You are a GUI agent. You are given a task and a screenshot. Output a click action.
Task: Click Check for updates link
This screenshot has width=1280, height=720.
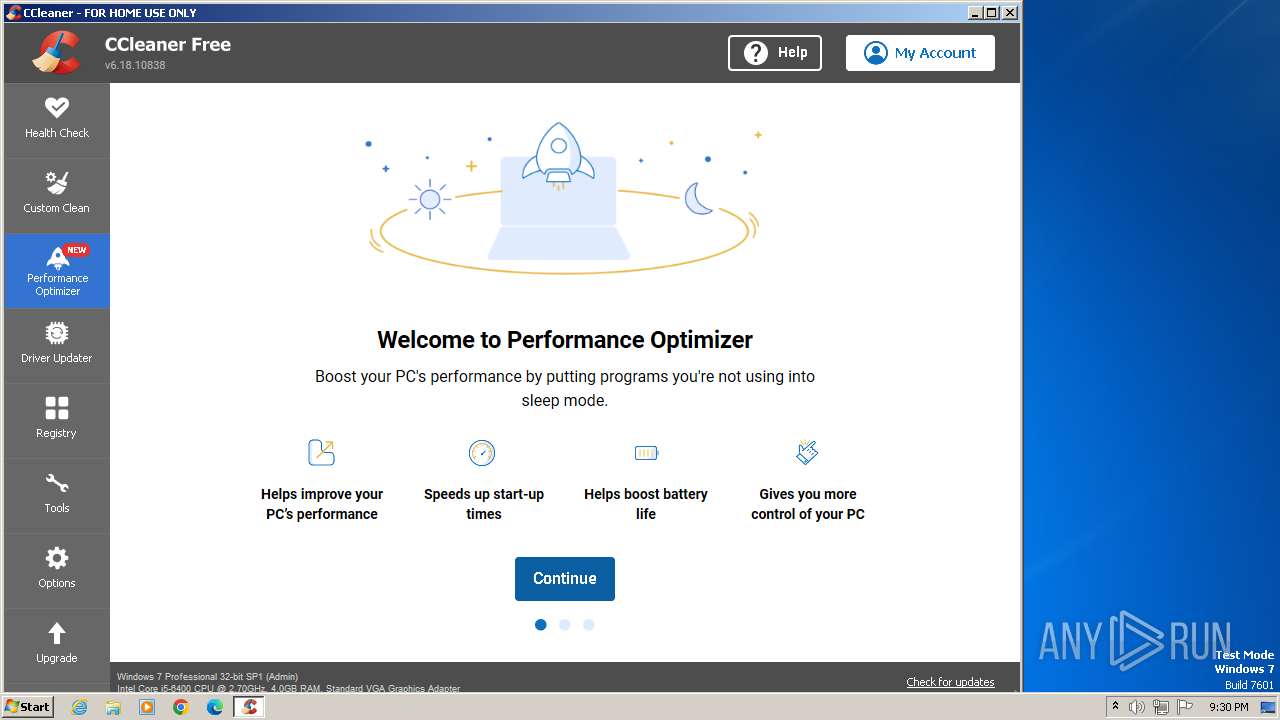950,682
